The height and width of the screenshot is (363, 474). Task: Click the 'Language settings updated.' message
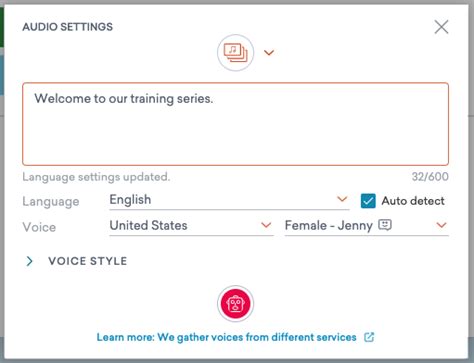click(x=96, y=177)
